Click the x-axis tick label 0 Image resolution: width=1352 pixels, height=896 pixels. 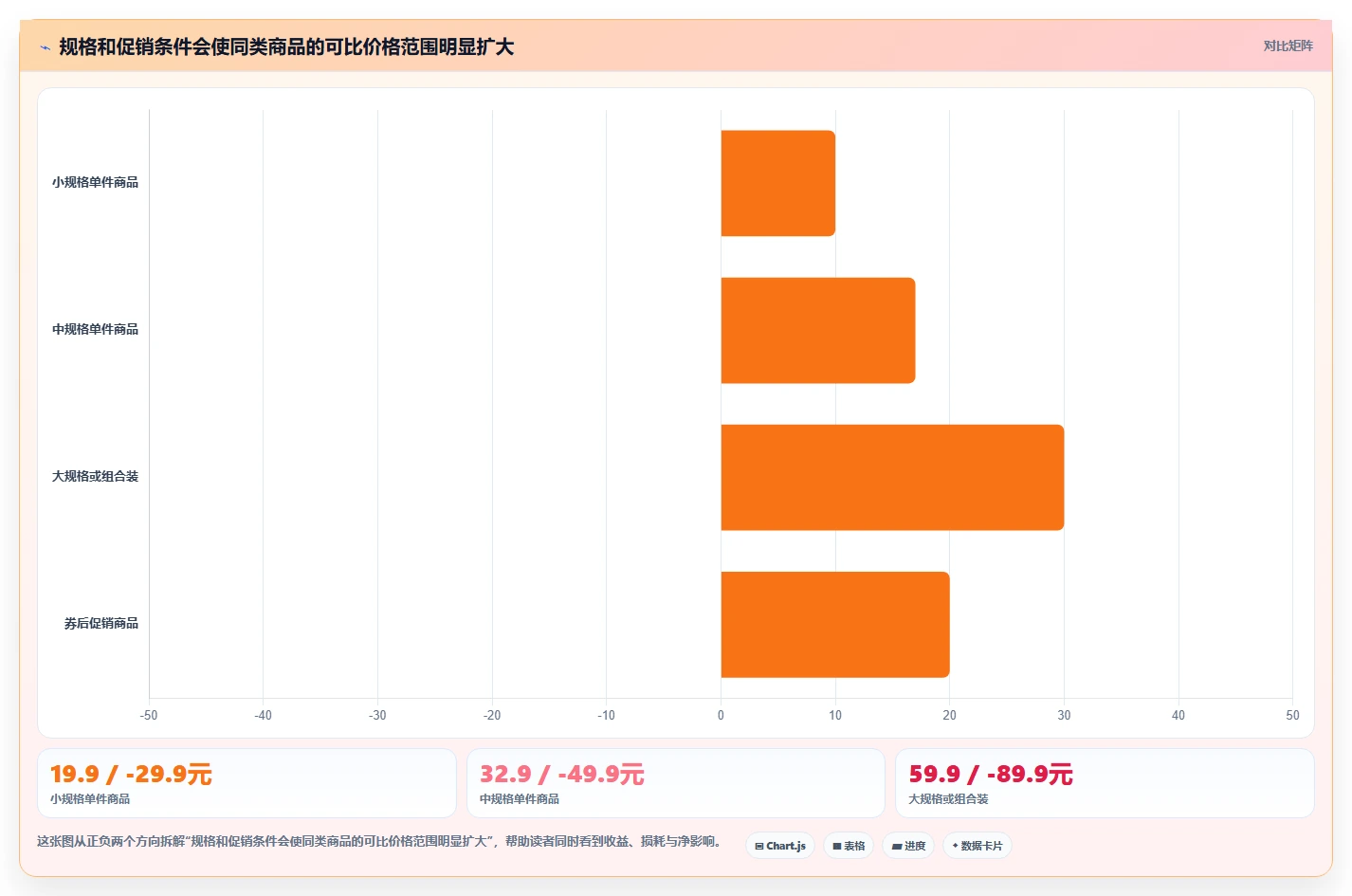coord(721,715)
